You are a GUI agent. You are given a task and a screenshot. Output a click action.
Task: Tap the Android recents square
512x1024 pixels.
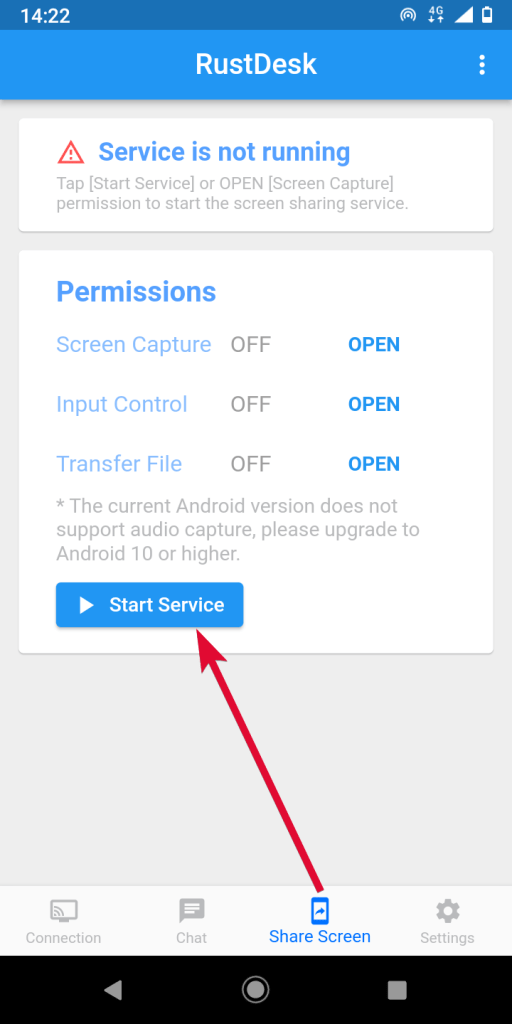pyautogui.click(x=397, y=990)
